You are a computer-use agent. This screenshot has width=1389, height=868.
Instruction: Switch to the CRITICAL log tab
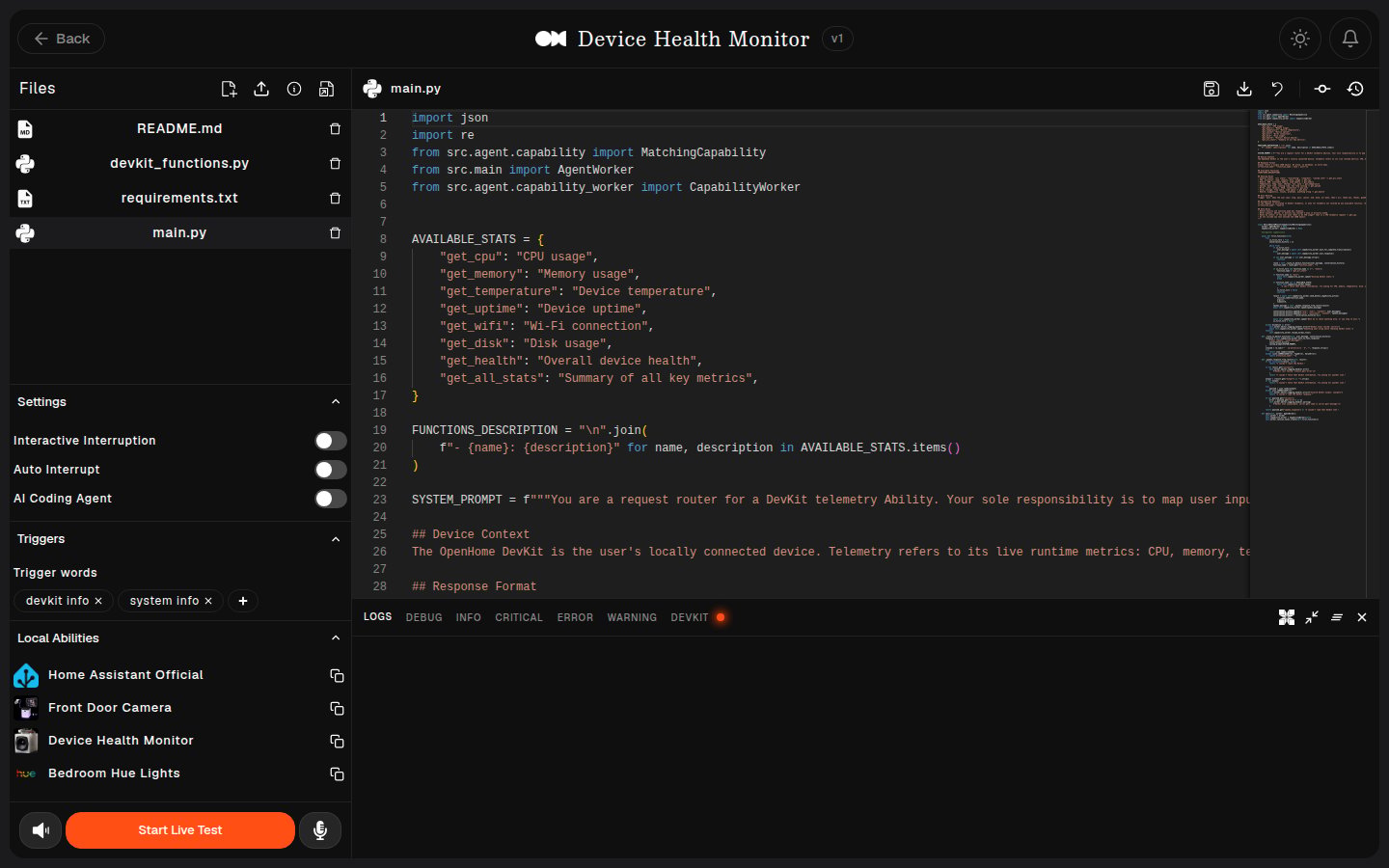click(x=519, y=617)
